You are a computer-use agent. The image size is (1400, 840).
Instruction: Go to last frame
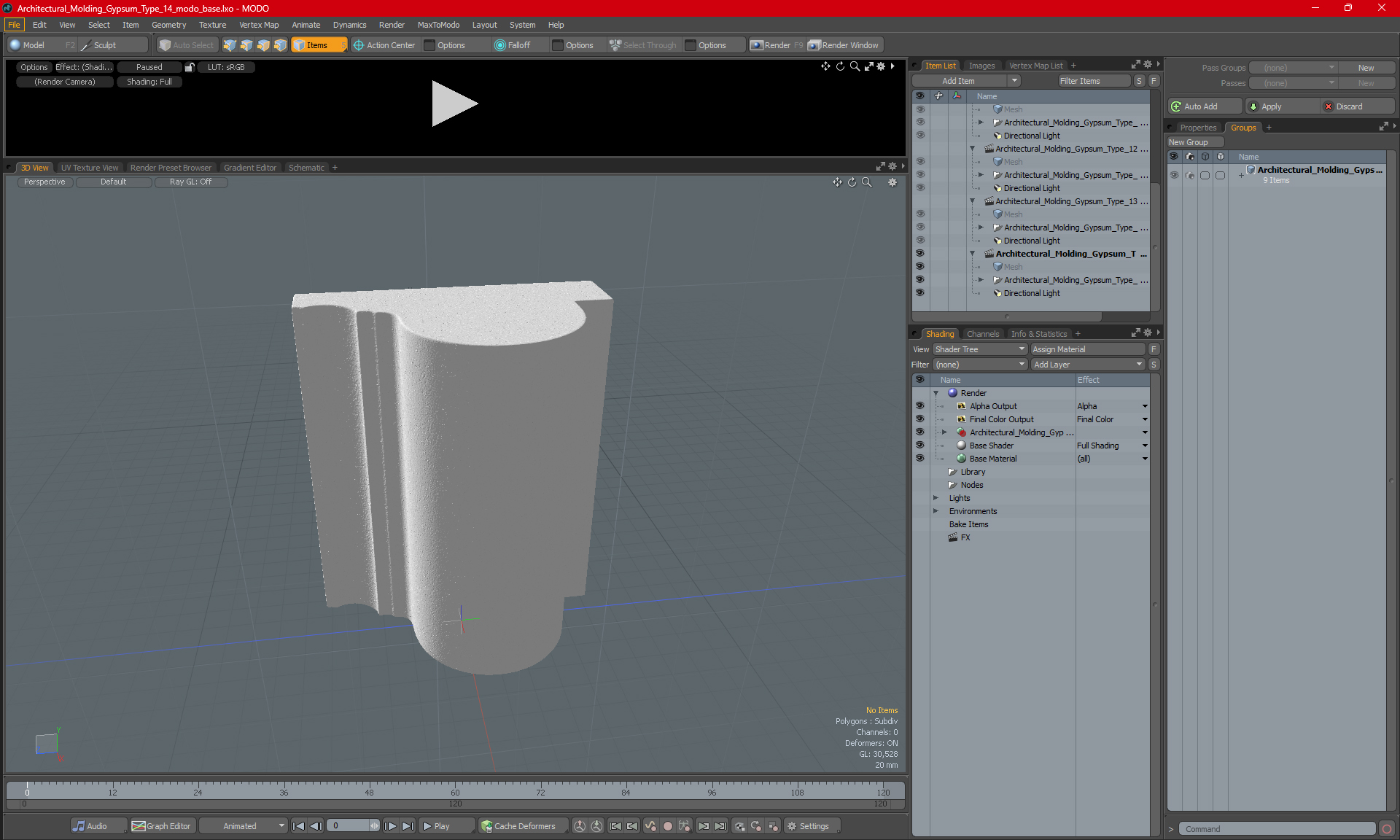click(408, 826)
